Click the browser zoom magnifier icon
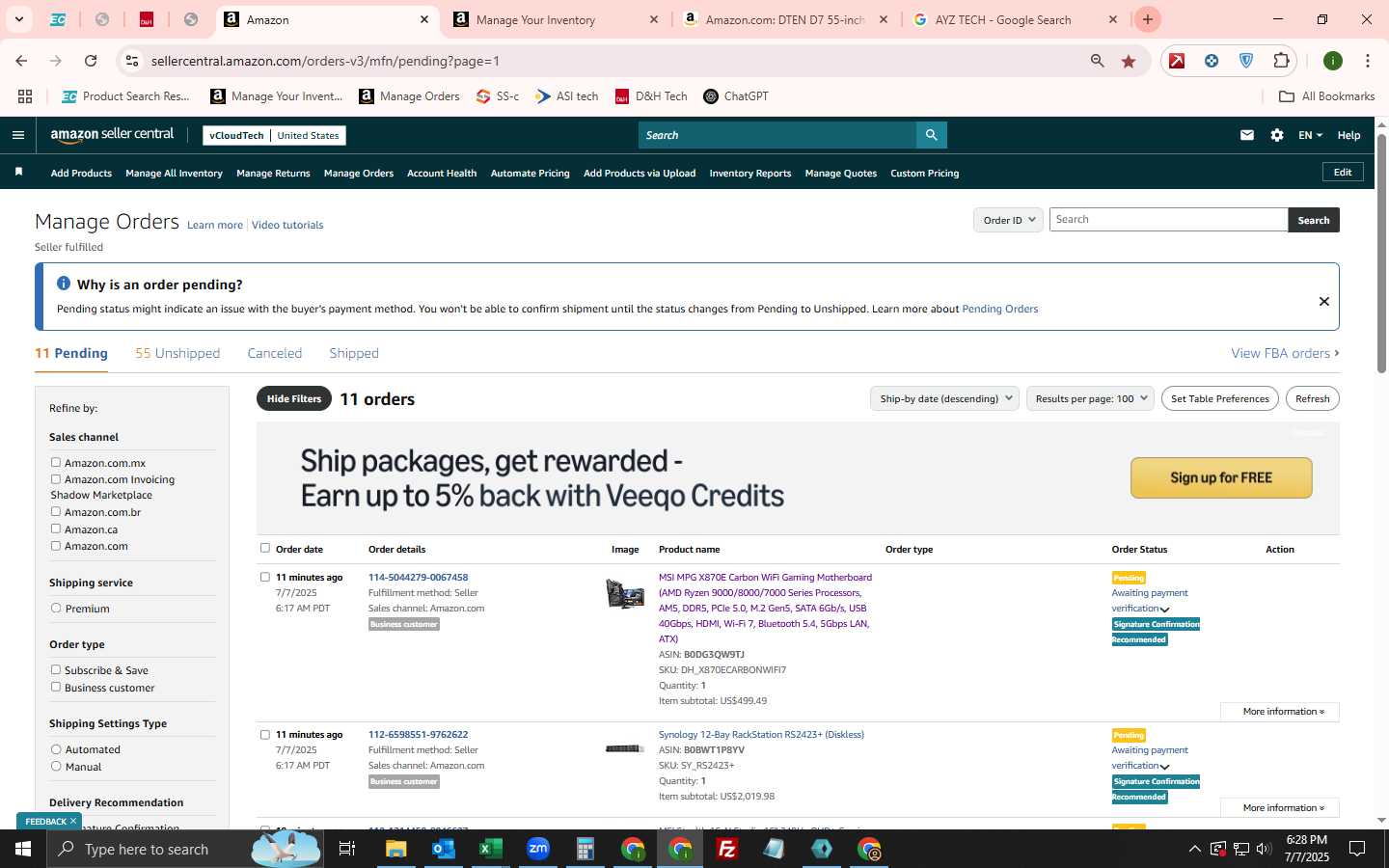The height and width of the screenshot is (868, 1389). pyautogui.click(x=1097, y=61)
